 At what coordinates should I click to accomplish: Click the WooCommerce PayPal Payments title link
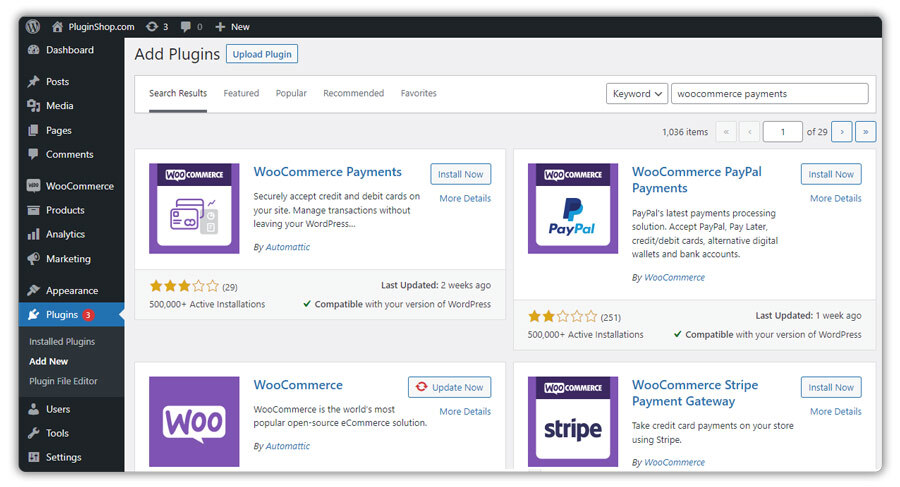pos(697,180)
